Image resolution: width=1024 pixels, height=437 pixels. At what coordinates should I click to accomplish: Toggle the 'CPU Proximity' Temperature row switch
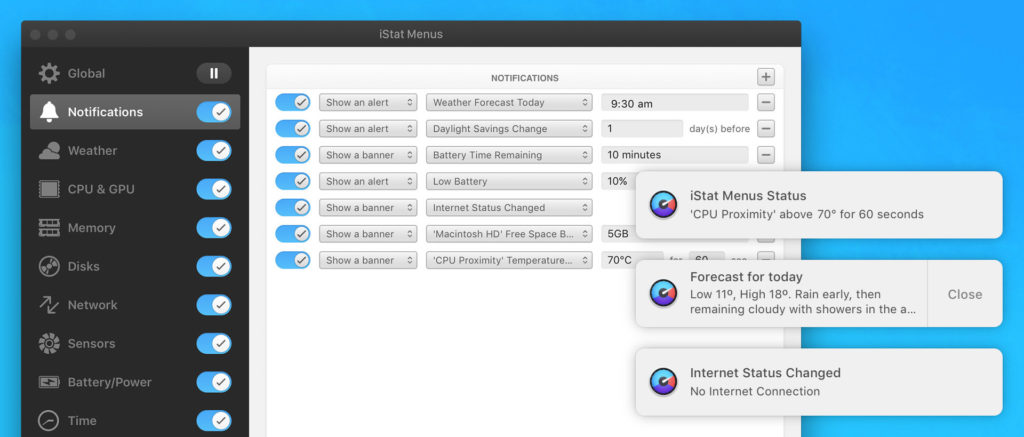tap(293, 260)
